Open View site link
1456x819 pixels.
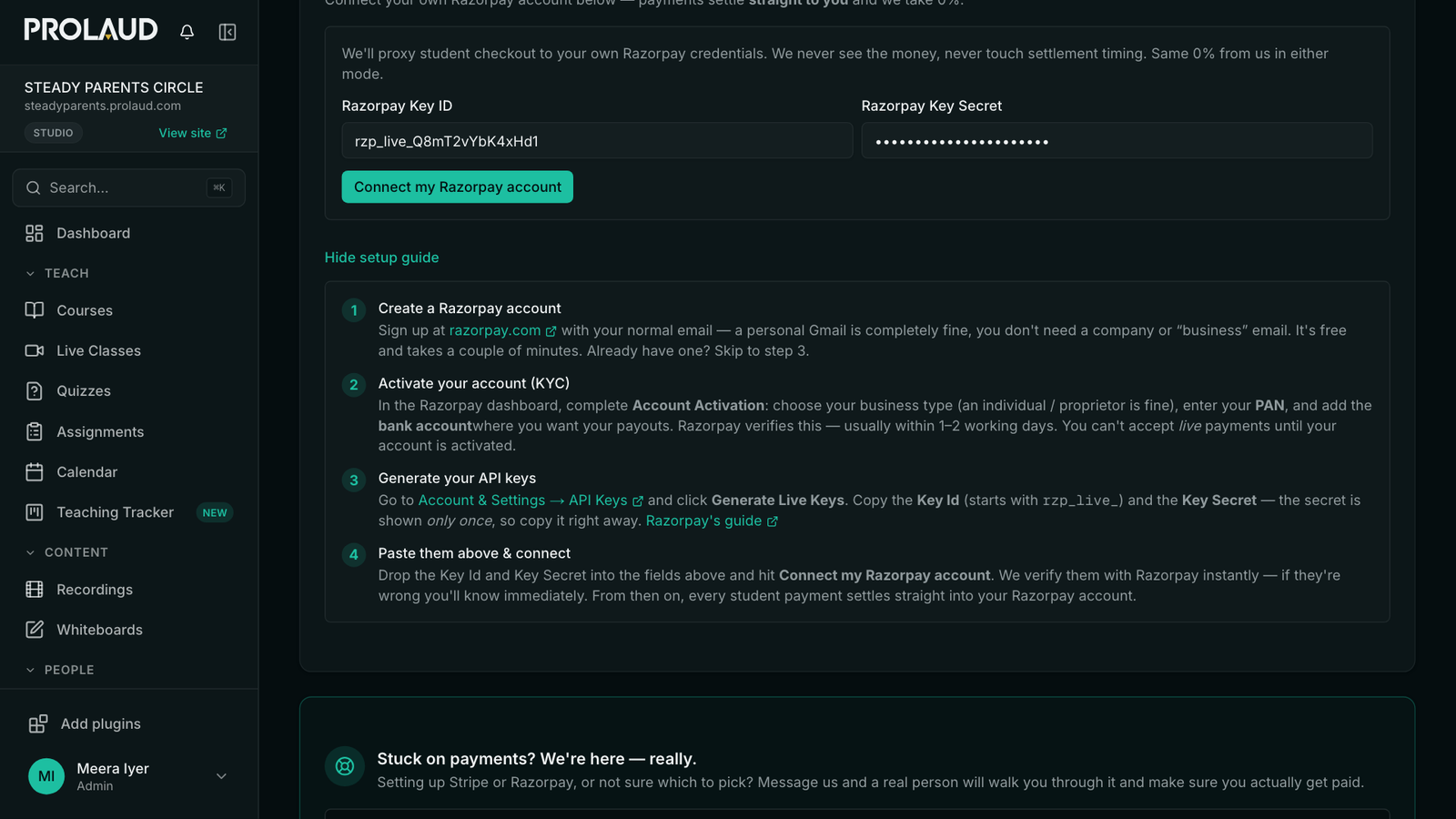click(x=193, y=133)
